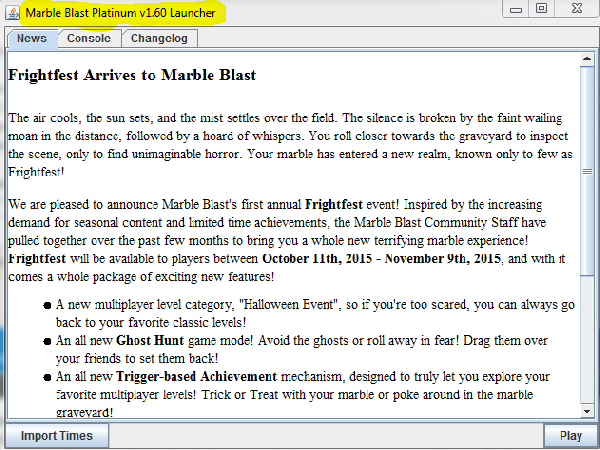Click the Java icon in title bar
Viewport: 600px width, 450px height.
[13, 13]
